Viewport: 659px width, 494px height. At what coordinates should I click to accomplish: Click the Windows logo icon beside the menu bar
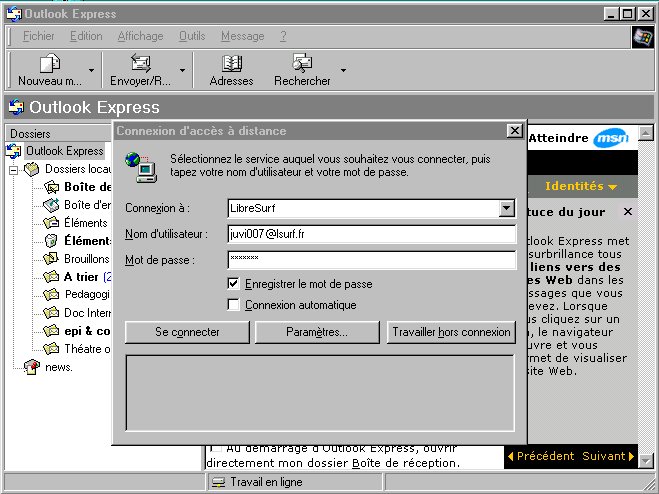[x=643, y=37]
